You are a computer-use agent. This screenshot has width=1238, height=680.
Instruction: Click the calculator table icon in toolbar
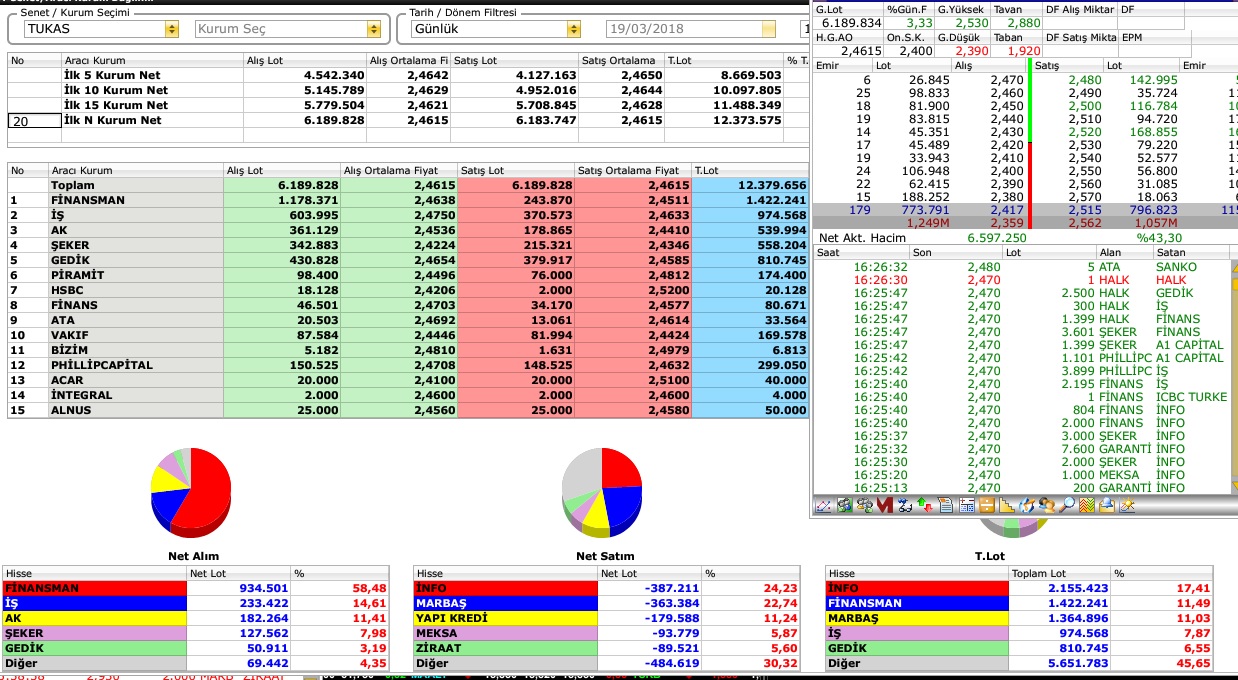click(966, 506)
